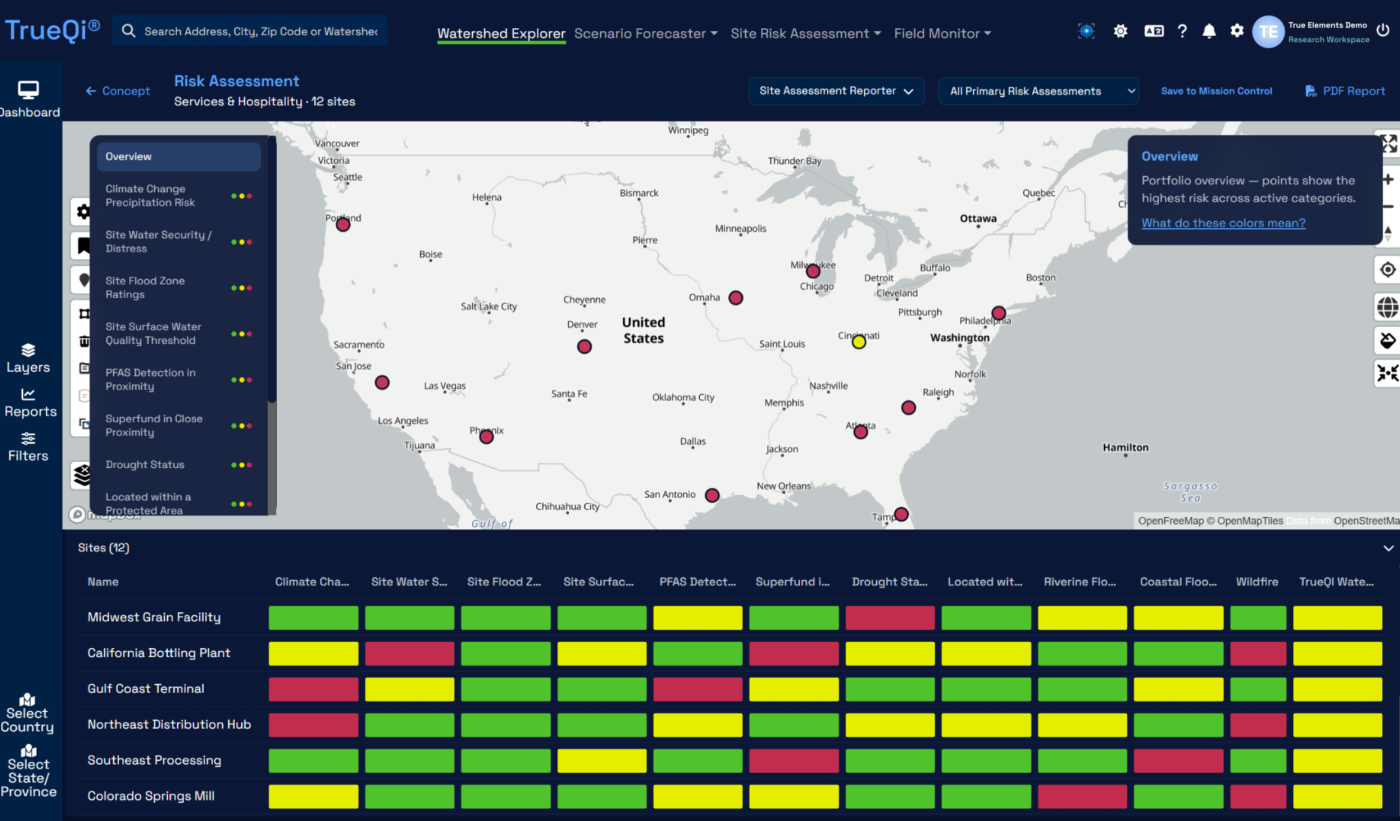Select PFAS Detection in Proximity category
Screen dimensions: 1400x821
179,380
